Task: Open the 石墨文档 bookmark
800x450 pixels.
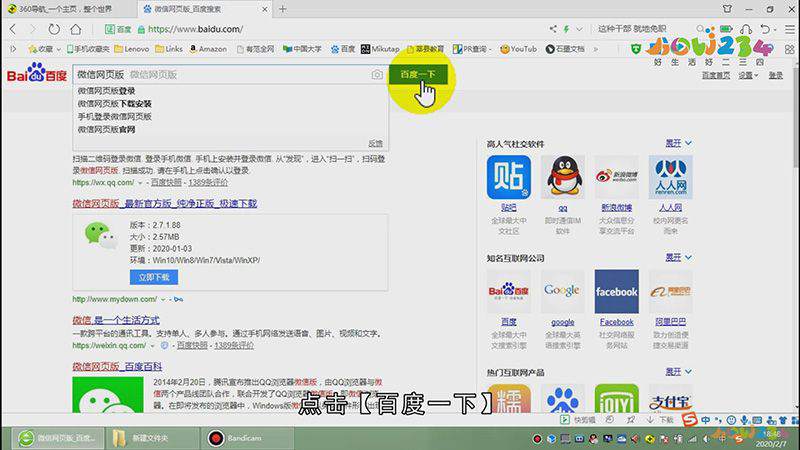Action: pos(565,49)
